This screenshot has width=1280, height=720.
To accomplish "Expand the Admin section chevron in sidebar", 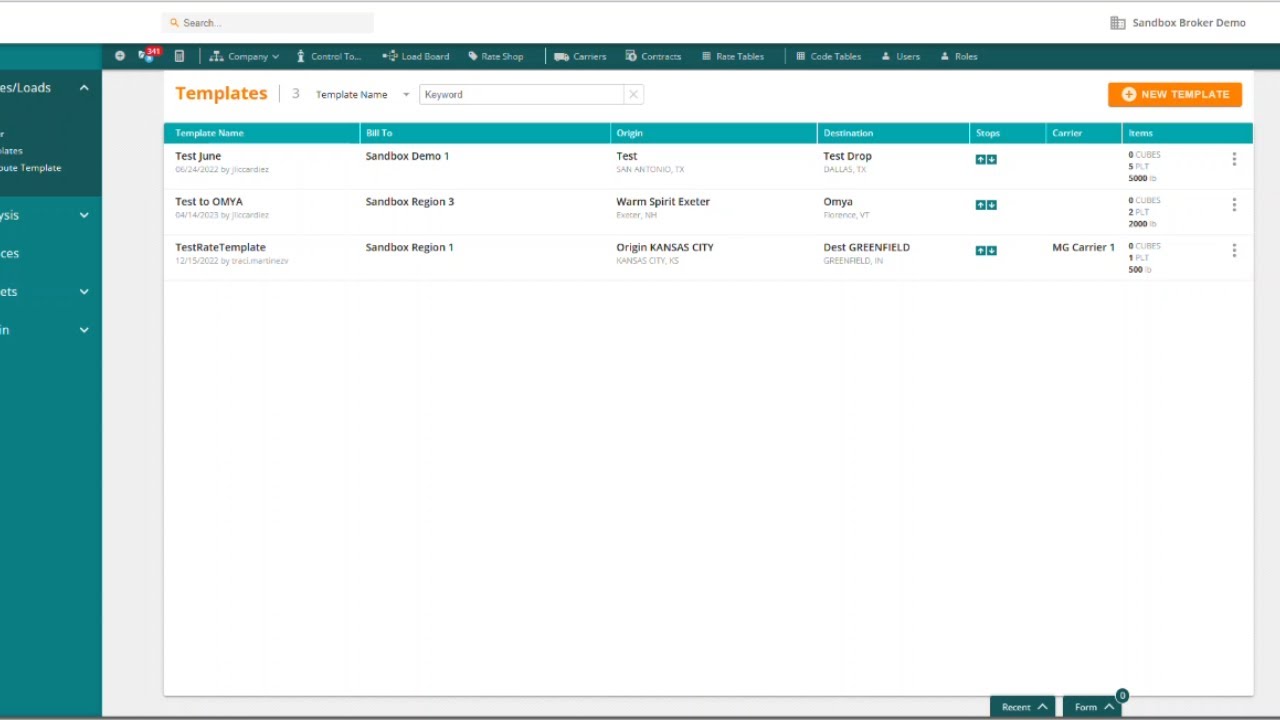I will 84,330.
